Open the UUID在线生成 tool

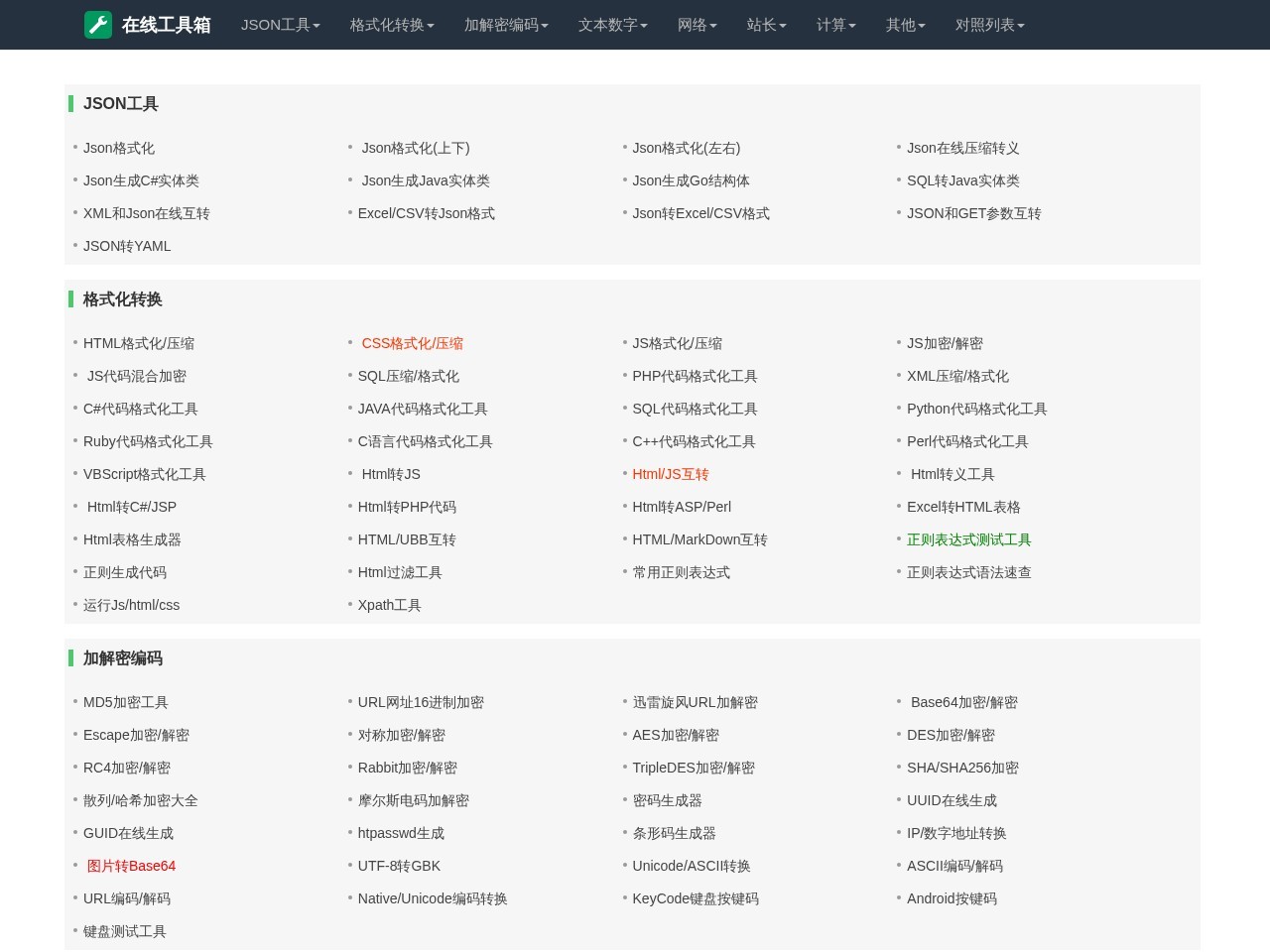952,800
